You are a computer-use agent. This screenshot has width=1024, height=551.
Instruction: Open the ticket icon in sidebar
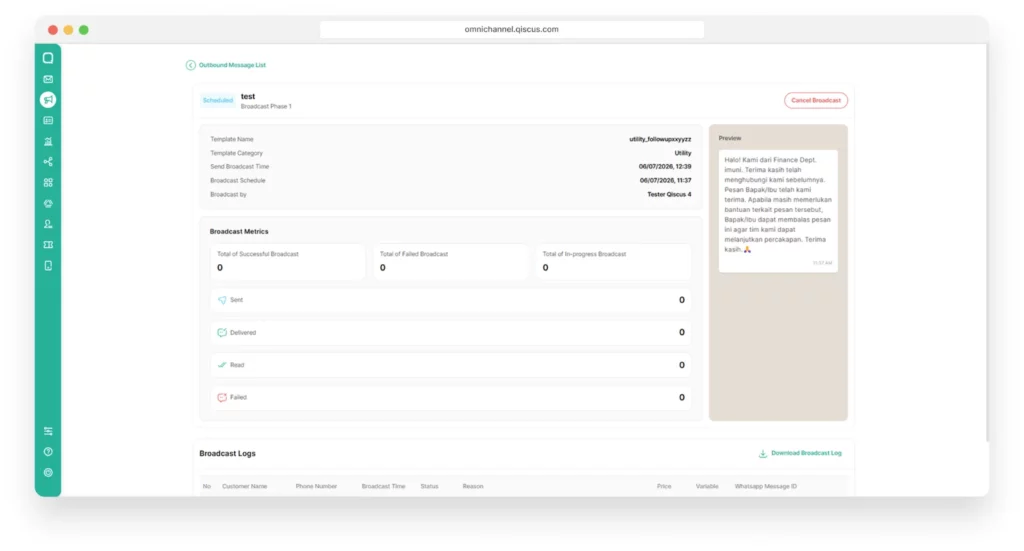[48, 245]
